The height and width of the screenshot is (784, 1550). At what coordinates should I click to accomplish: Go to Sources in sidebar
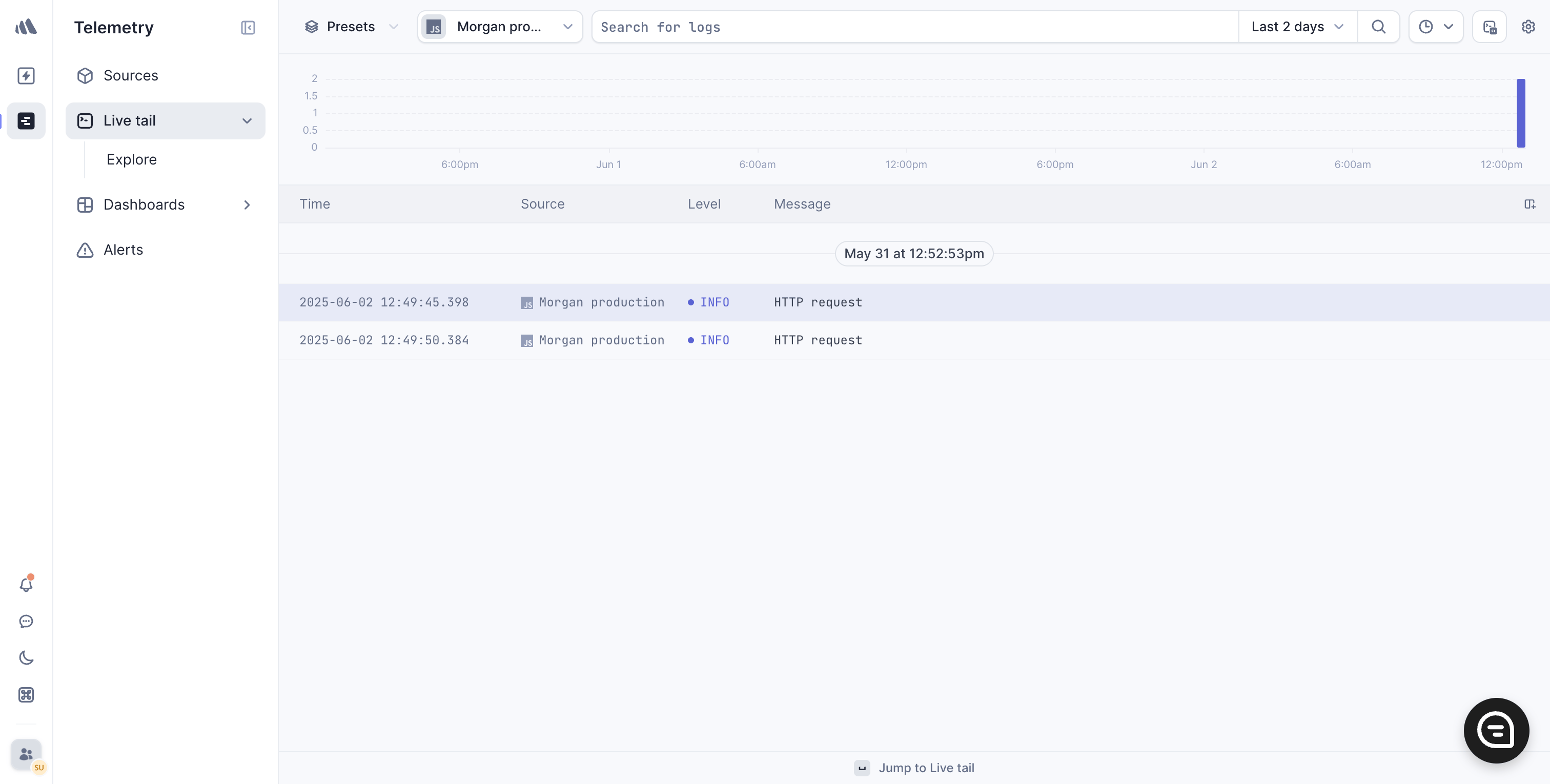coord(131,75)
